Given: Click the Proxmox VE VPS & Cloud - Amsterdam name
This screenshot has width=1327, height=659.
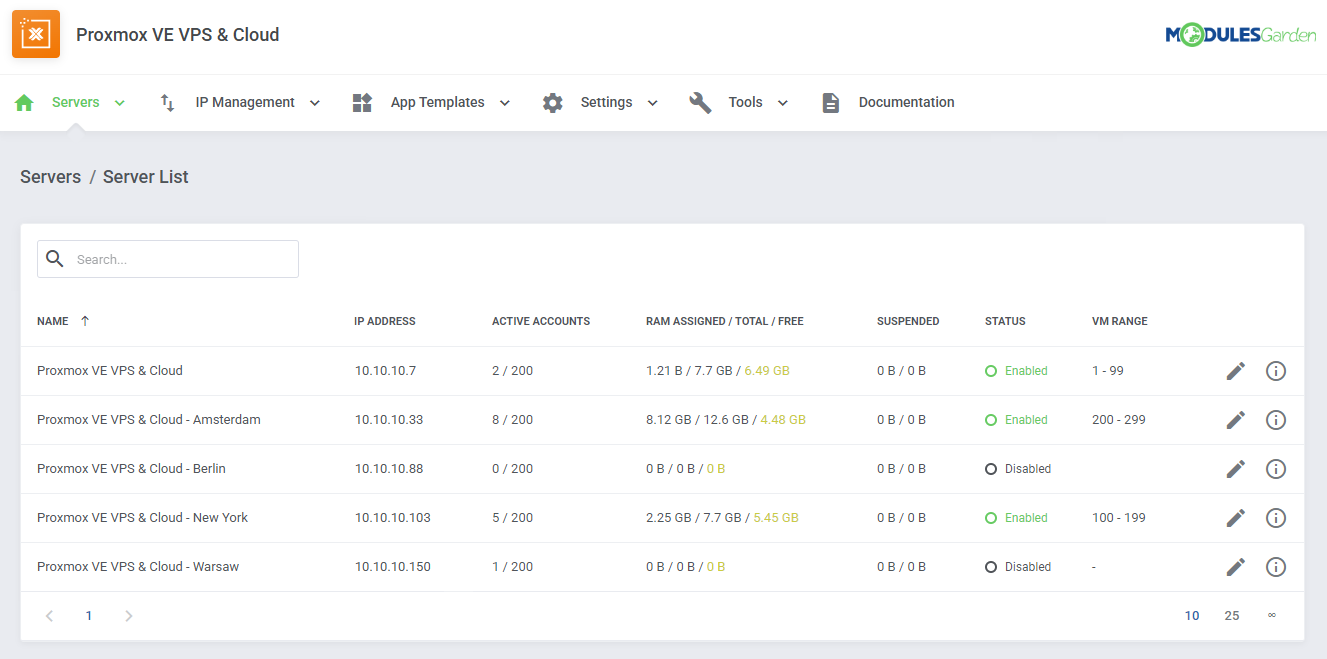Looking at the screenshot, I should (149, 420).
